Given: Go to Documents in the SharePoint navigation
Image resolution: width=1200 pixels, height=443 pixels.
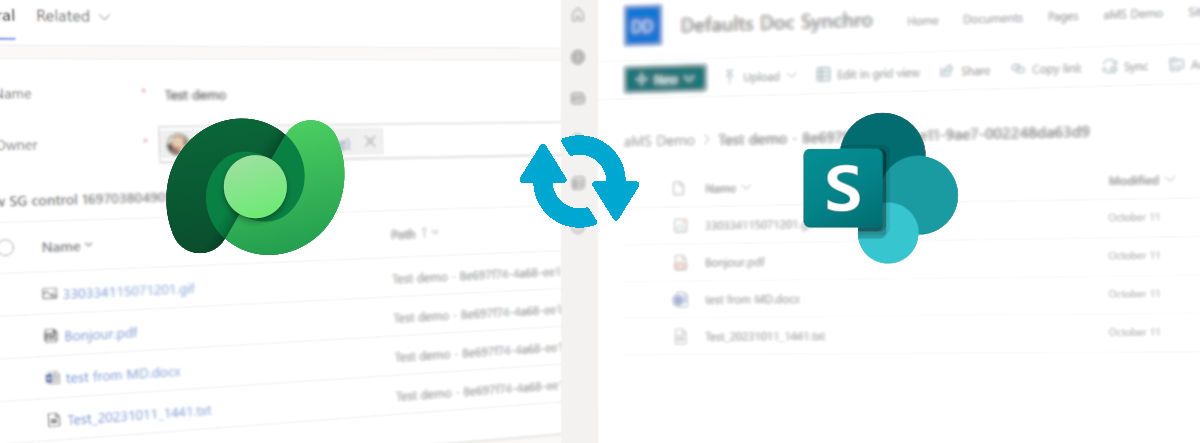Looking at the screenshot, I should [x=992, y=19].
